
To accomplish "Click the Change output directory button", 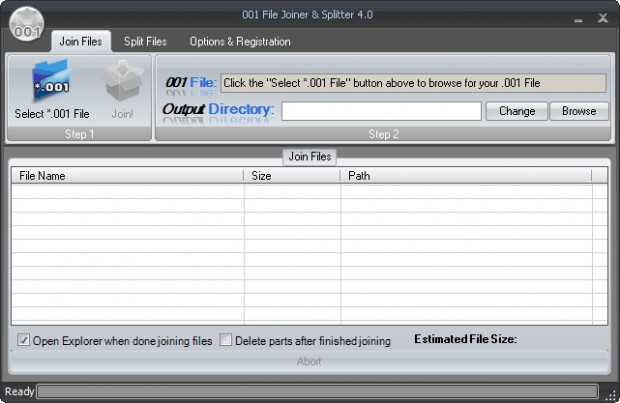I will point(517,111).
